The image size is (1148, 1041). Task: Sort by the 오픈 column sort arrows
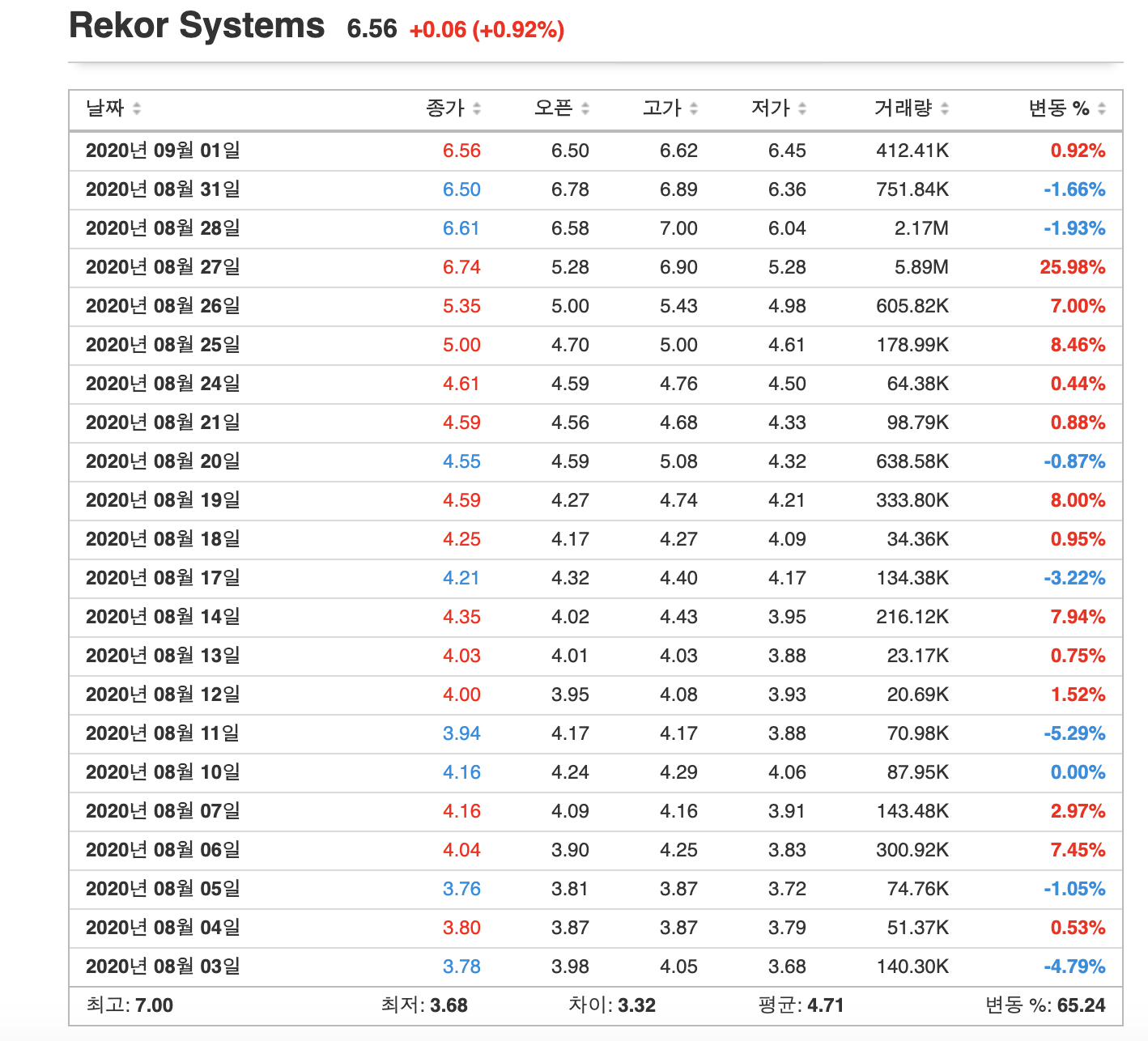(585, 108)
